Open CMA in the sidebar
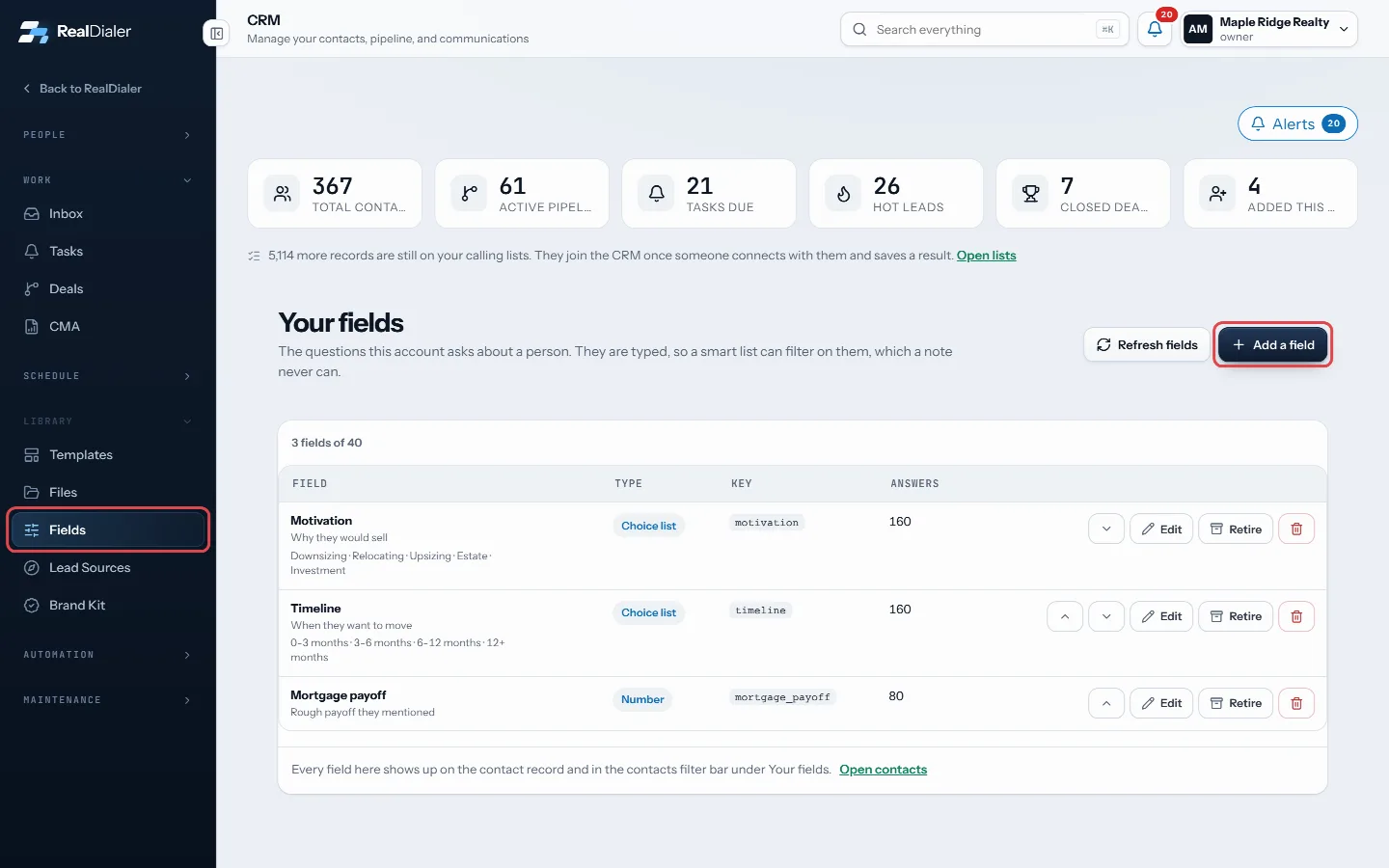The height and width of the screenshot is (868, 1389). point(107,327)
